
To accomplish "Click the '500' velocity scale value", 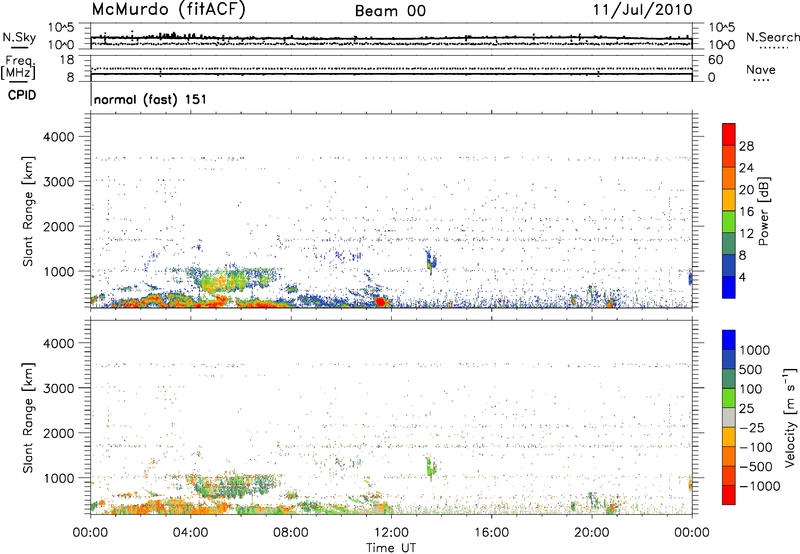I will tap(750, 370).
